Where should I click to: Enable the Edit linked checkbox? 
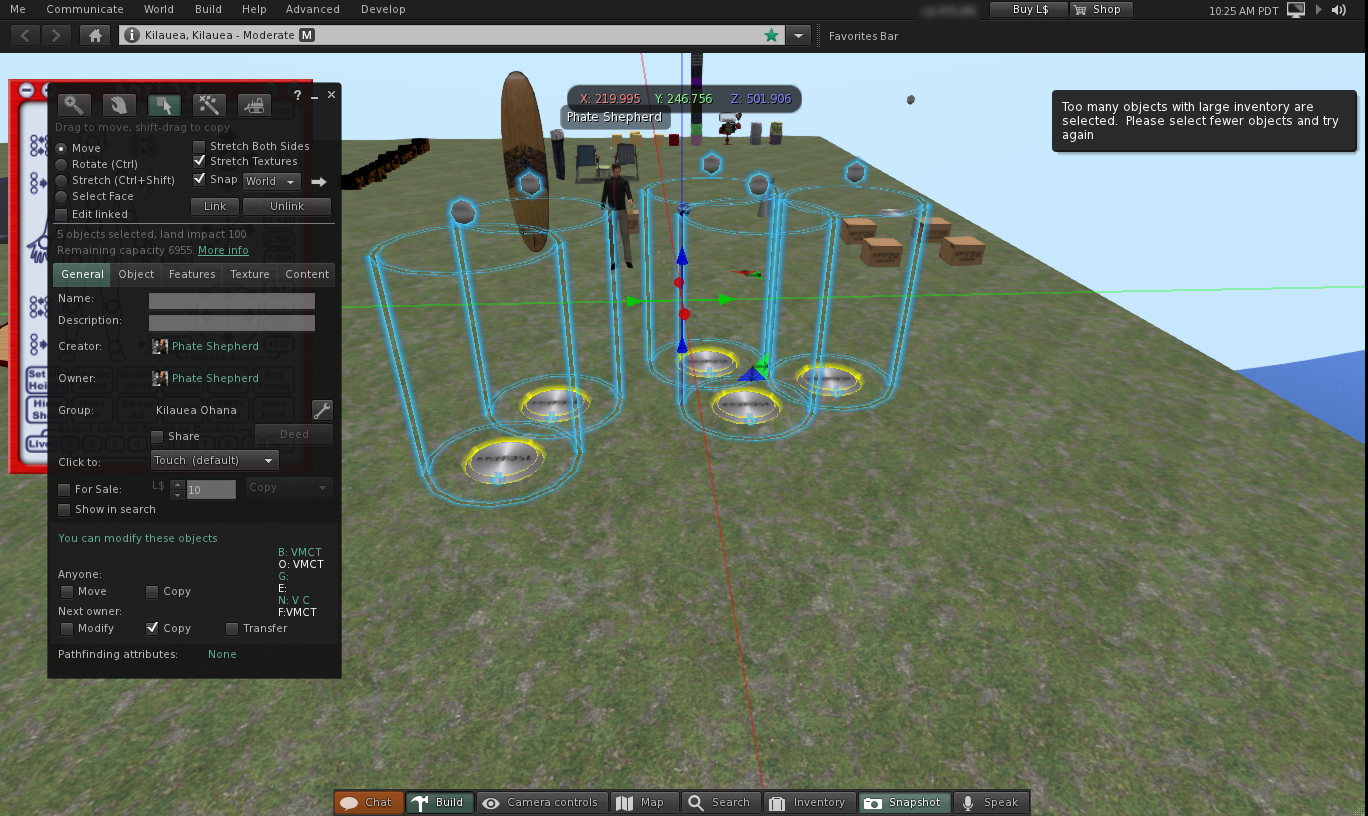[x=62, y=214]
